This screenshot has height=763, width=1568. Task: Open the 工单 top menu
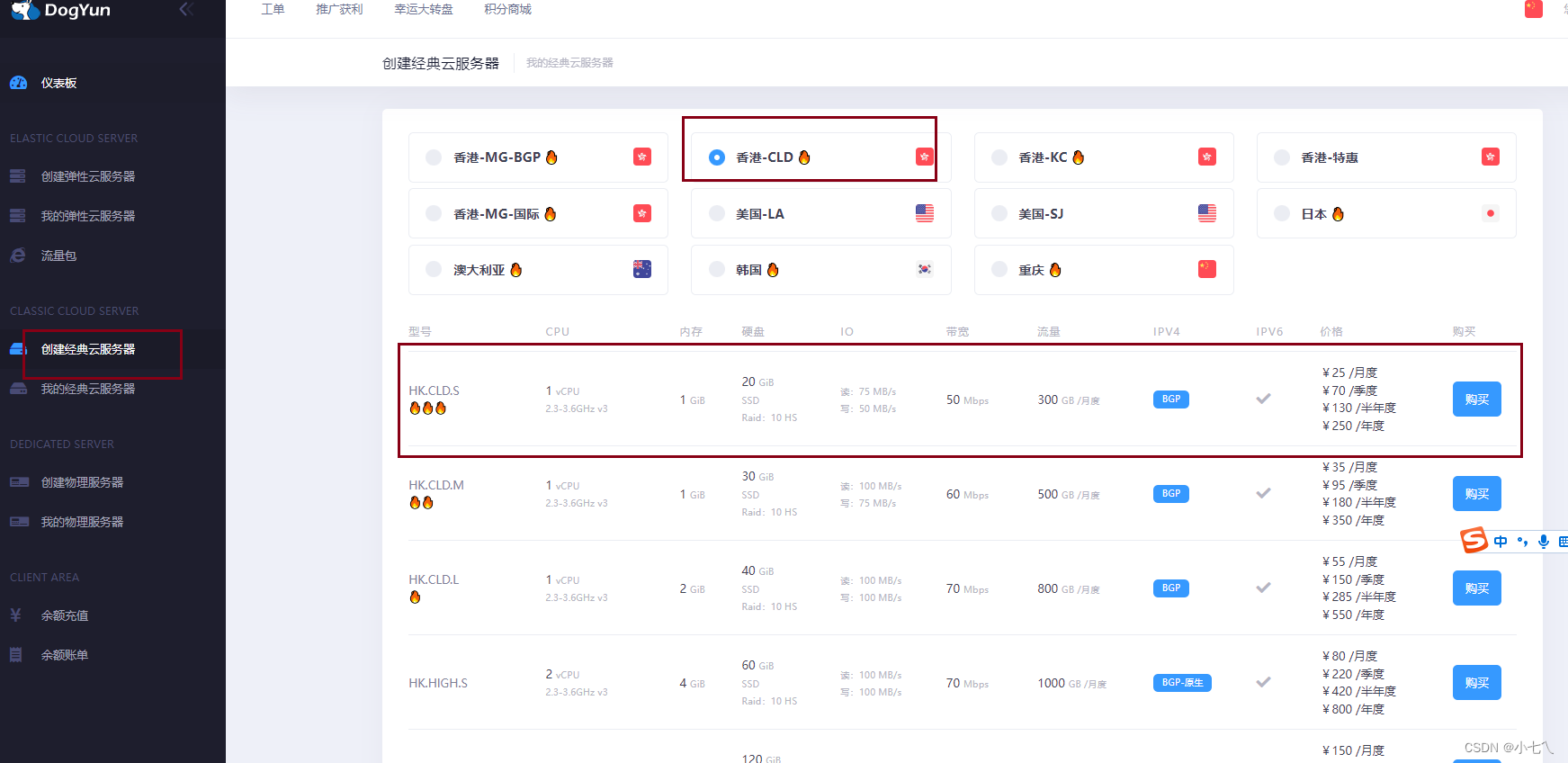tap(273, 9)
